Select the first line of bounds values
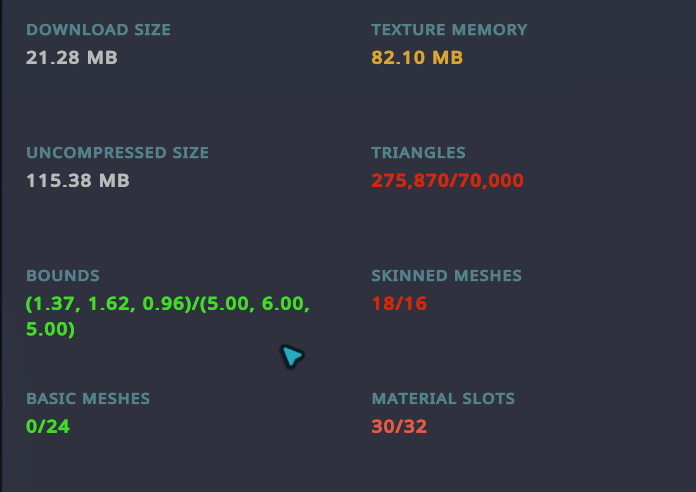Image resolution: width=696 pixels, height=492 pixels. click(x=168, y=304)
